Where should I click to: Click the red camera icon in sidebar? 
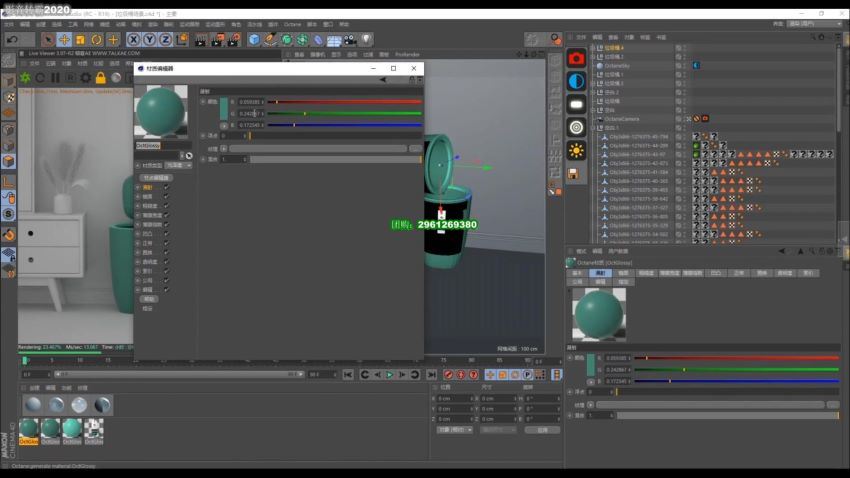[x=576, y=58]
